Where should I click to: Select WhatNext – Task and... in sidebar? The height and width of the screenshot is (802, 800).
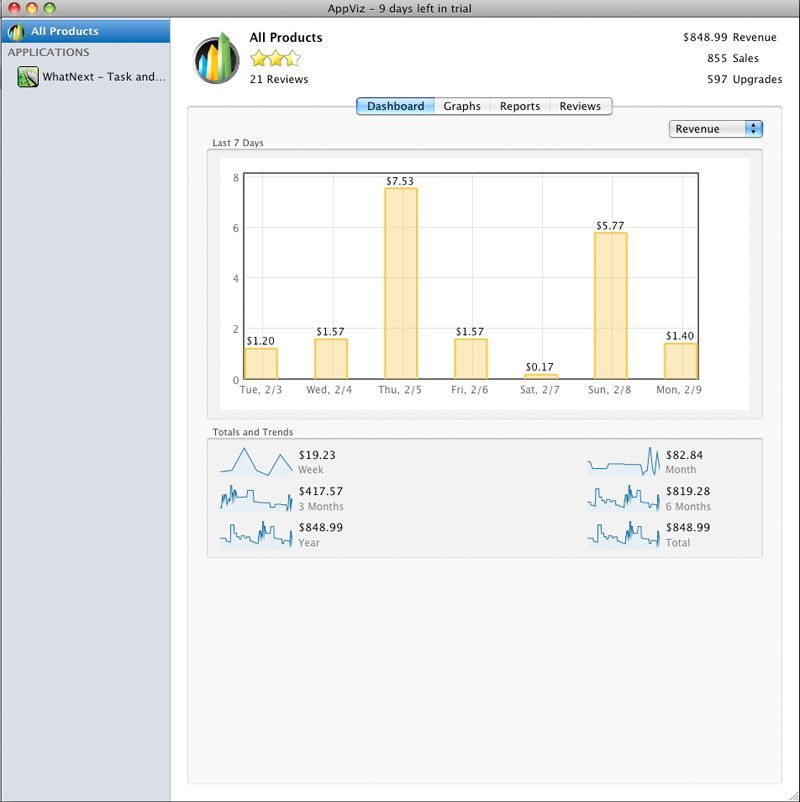103,77
